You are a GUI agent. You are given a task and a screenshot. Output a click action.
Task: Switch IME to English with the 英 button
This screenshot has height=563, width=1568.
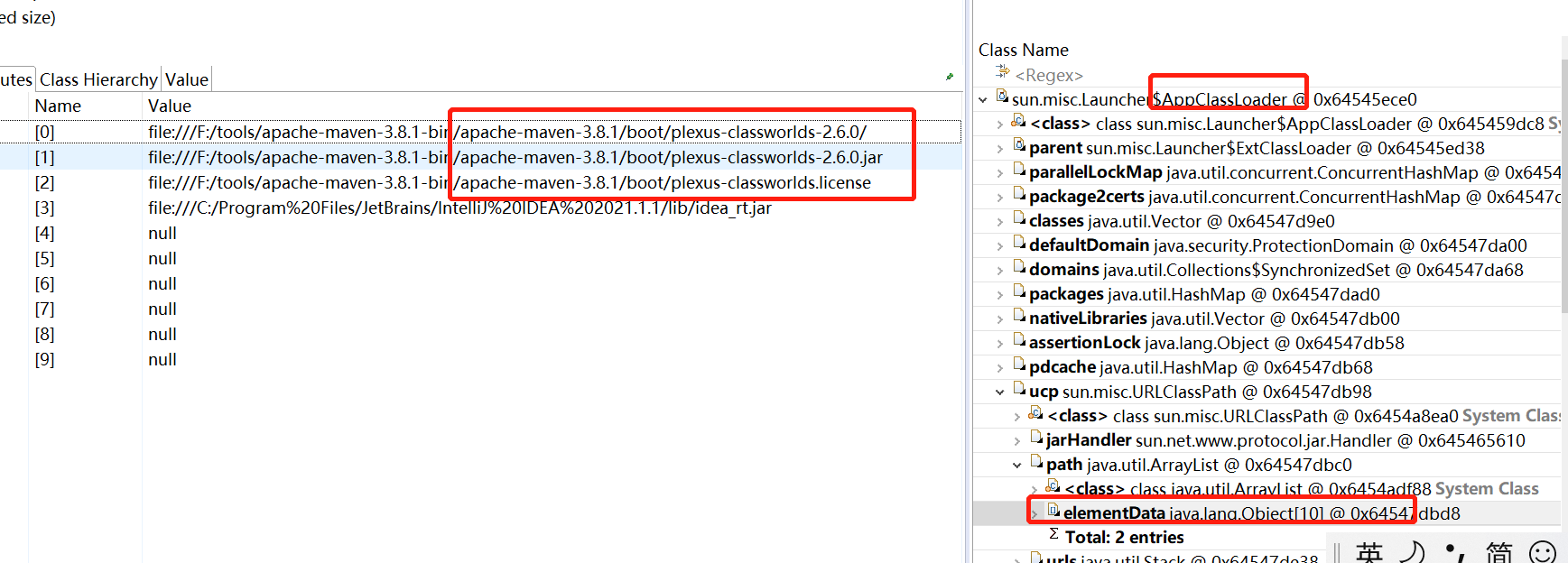pyautogui.click(x=1369, y=552)
